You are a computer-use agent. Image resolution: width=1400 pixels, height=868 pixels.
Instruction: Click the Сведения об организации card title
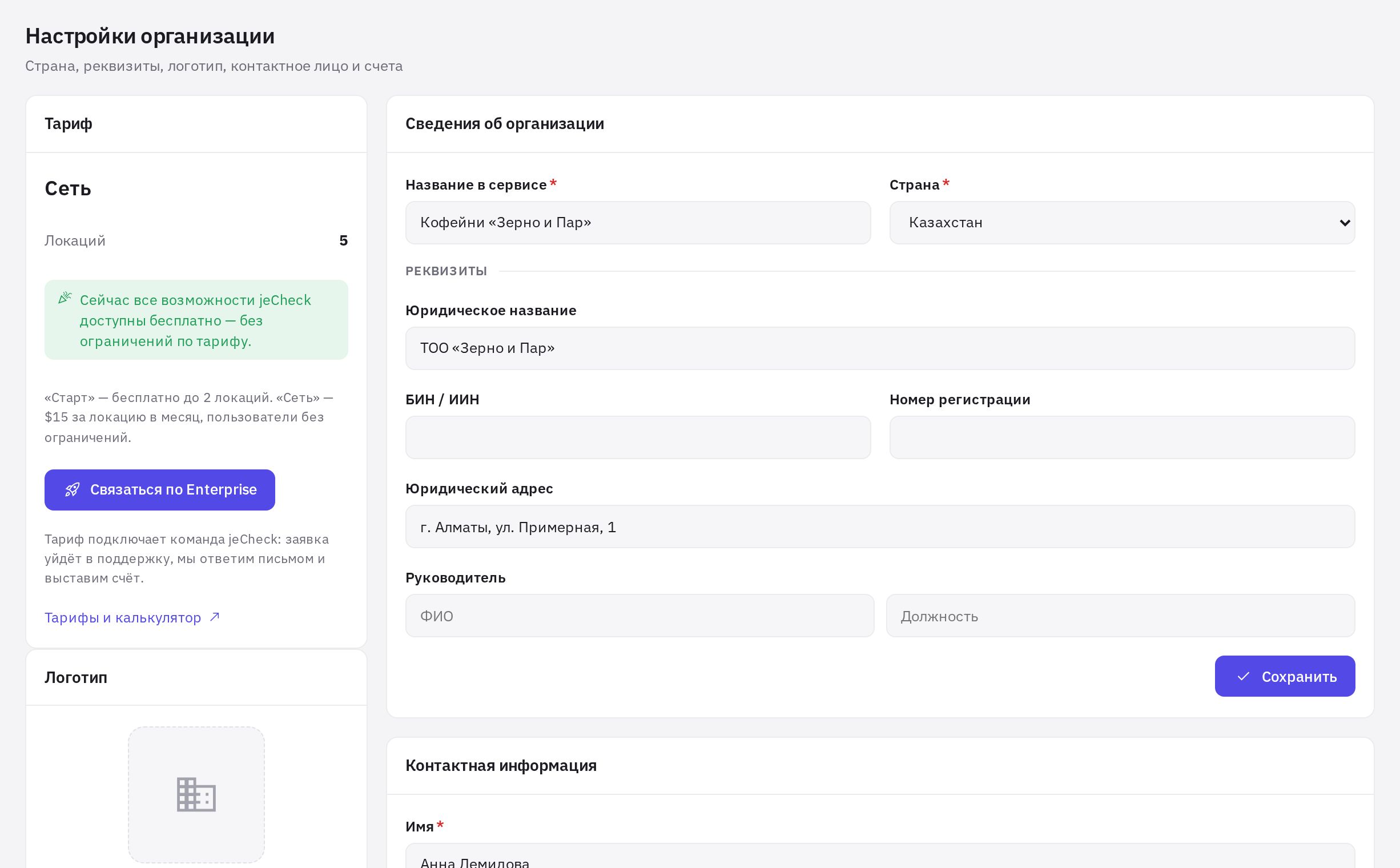point(505,124)
